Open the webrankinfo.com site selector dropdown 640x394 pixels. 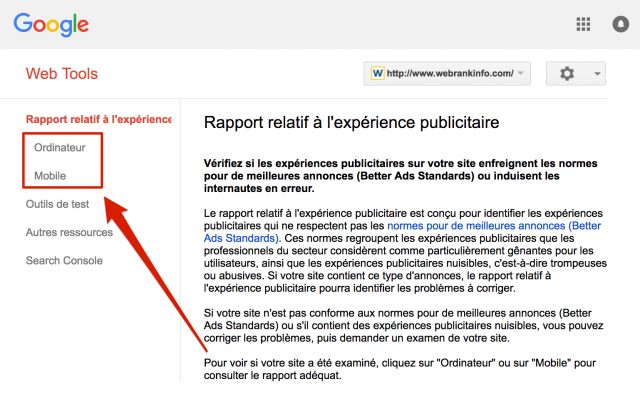point(447,73)
